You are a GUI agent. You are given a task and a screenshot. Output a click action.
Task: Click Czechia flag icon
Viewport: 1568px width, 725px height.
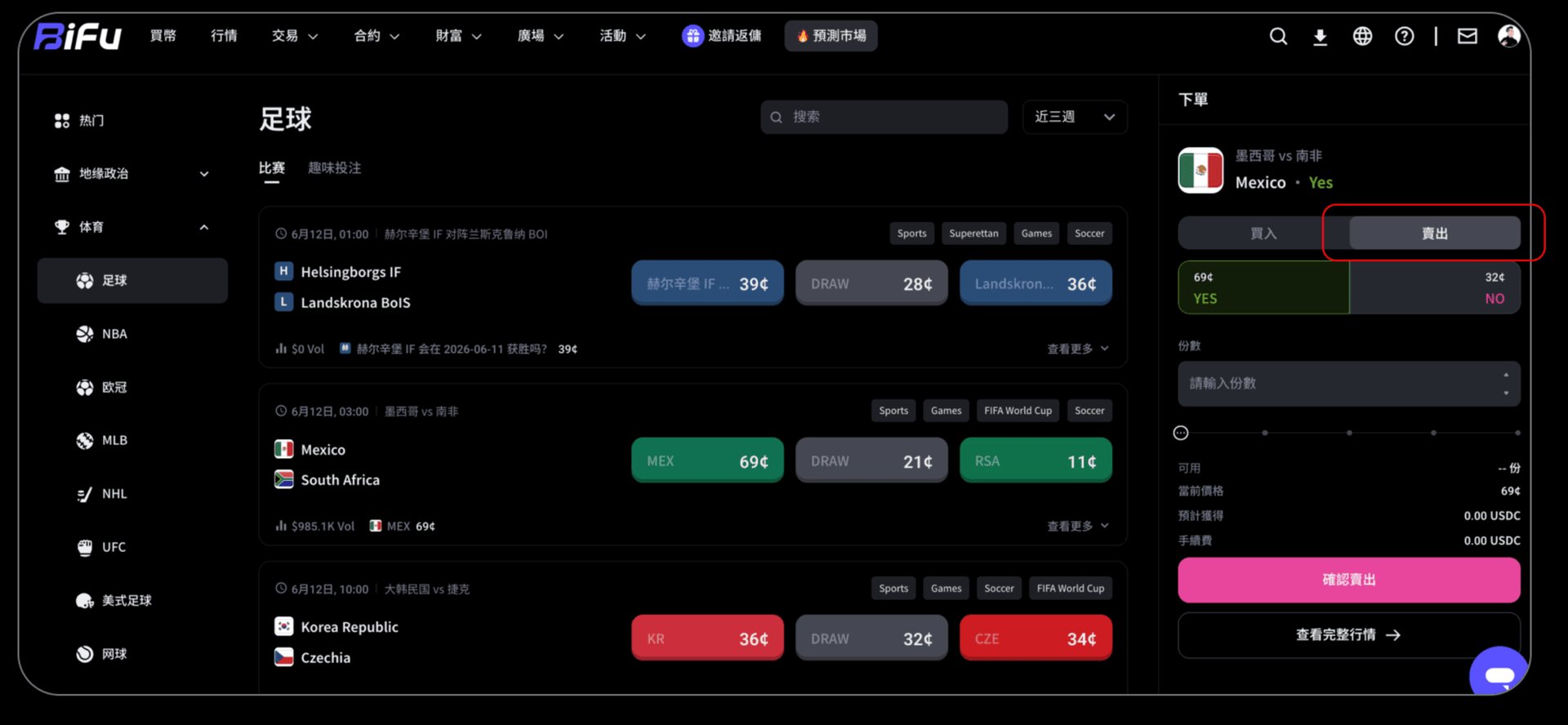click(283, 656)
